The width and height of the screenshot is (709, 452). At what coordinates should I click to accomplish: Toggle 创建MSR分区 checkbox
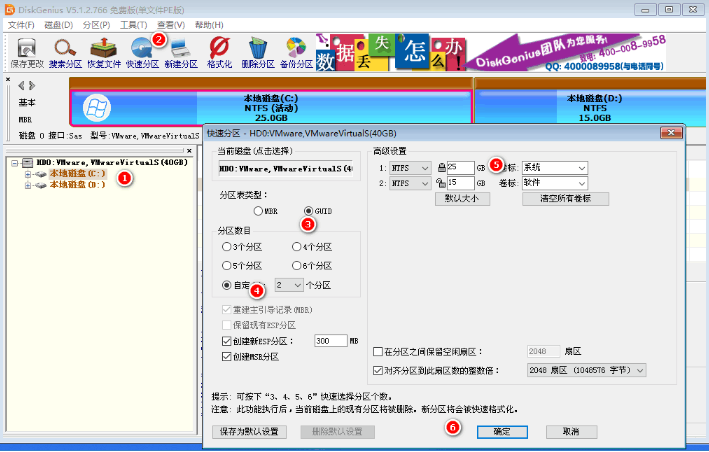click(227, 357)
